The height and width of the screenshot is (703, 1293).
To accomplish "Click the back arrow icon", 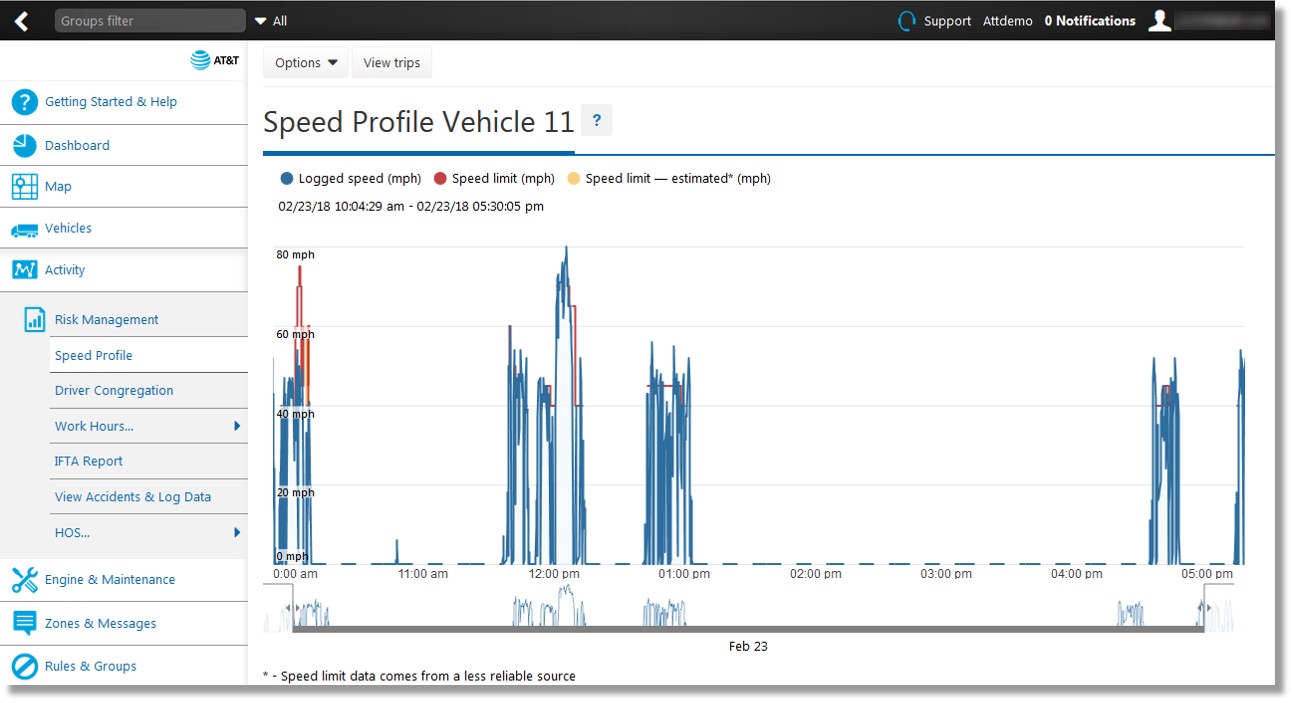I will [x=21, y=21].
